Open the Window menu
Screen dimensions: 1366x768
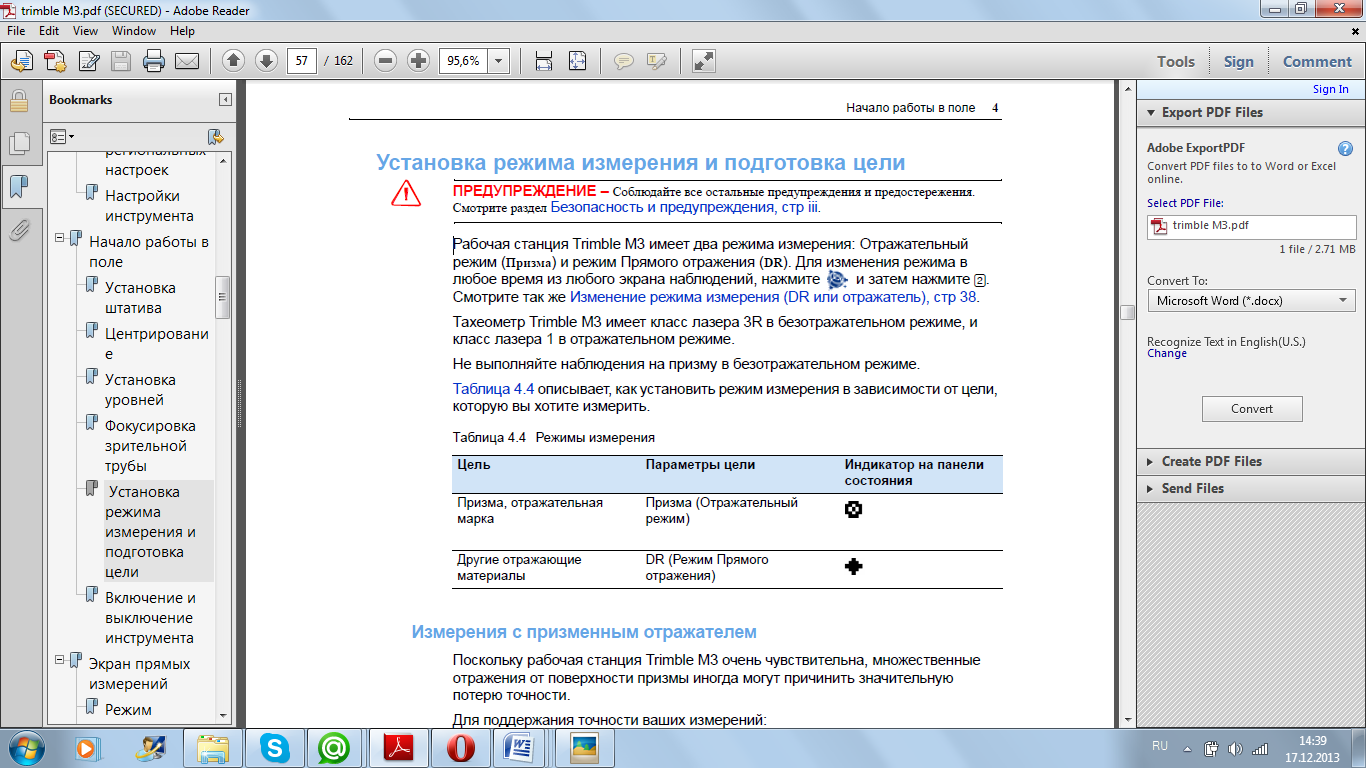coord(134,31)
